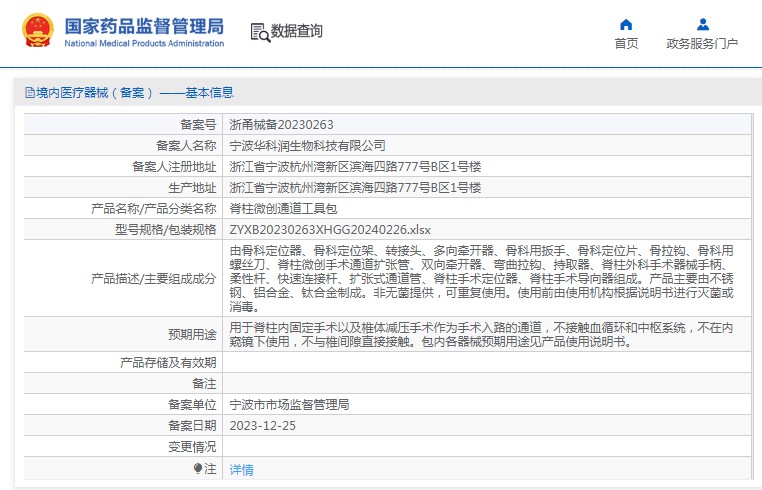Click 国家药品监督管理局 site title
Image resolution: width=762 pixels, height=490 pixels.
click(x=144, y=26)
